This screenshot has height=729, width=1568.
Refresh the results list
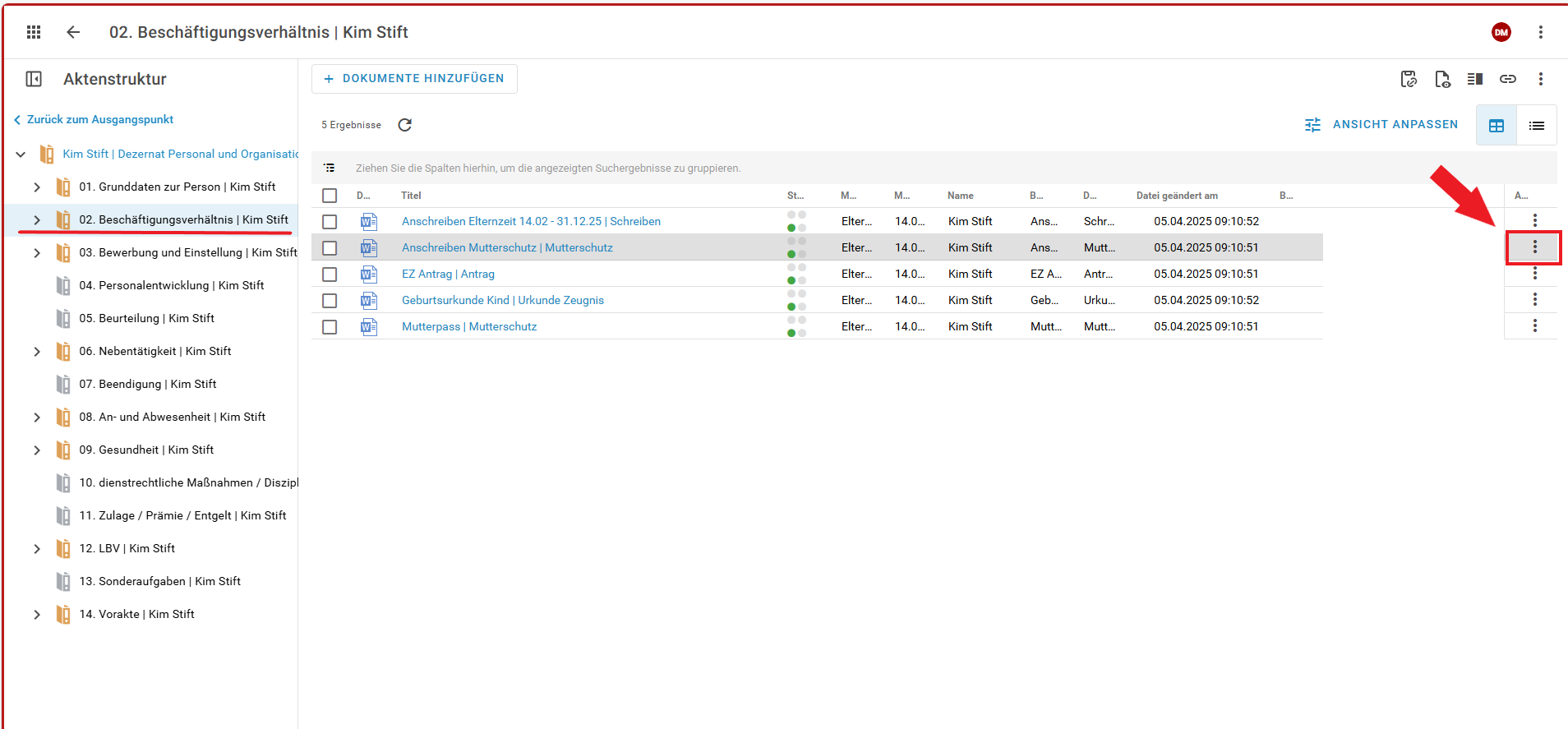click(404, 125)
